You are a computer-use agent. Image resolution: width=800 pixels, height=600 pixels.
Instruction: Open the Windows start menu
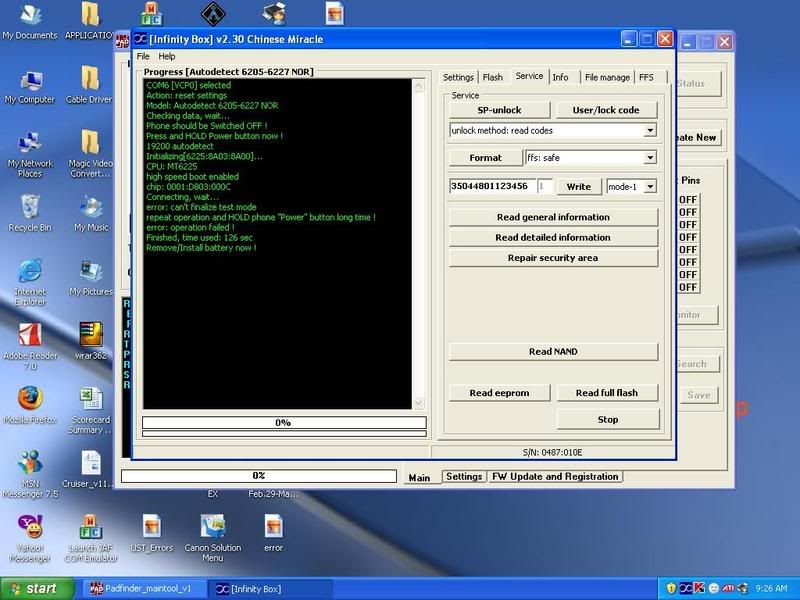coord(37,589)
